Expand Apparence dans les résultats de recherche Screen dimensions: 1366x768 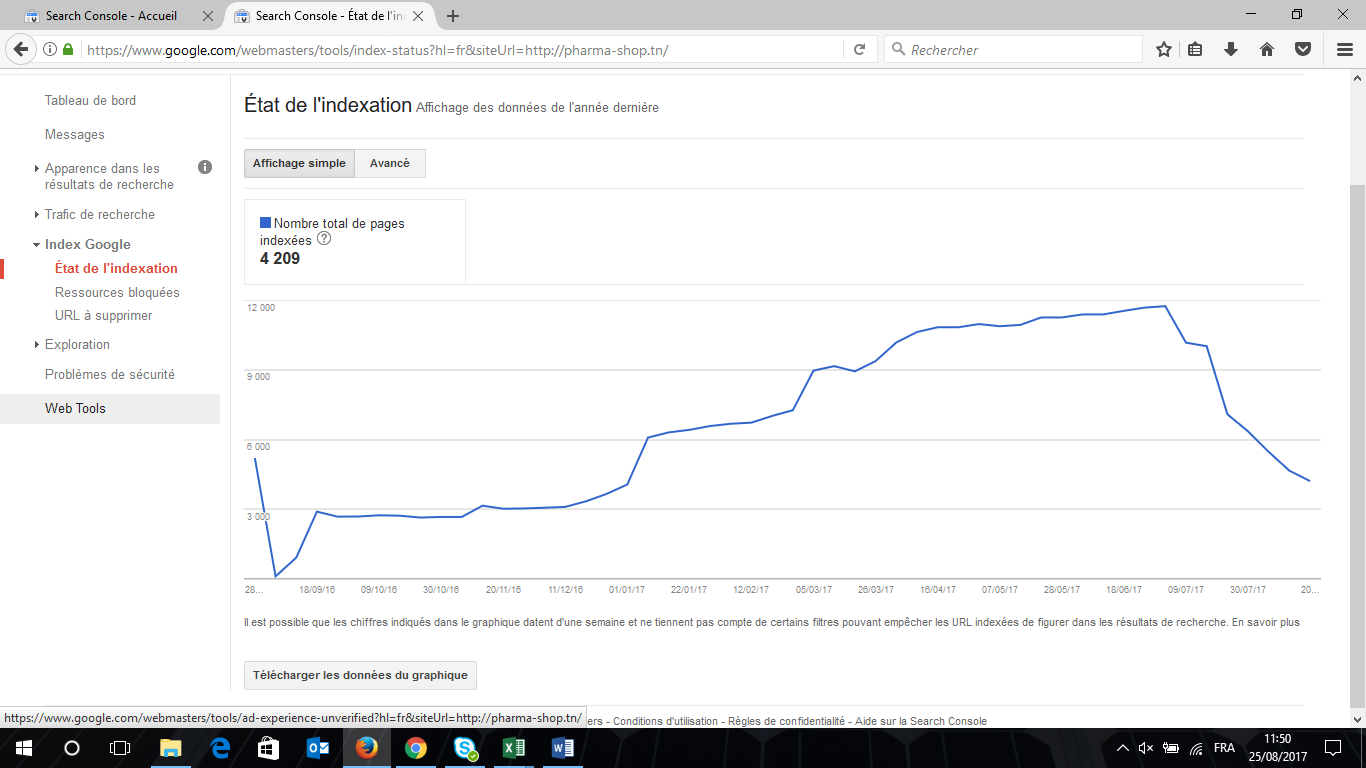pyautogui.click(x=109, y=176)
